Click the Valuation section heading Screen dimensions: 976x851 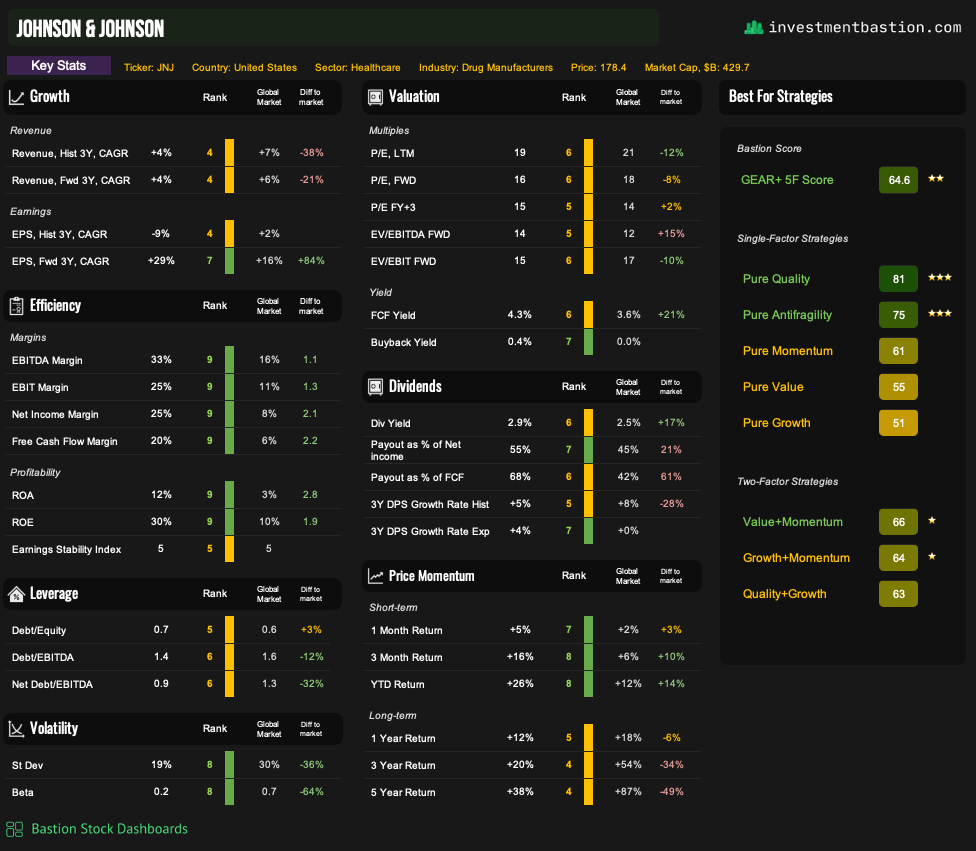(414, 96)
